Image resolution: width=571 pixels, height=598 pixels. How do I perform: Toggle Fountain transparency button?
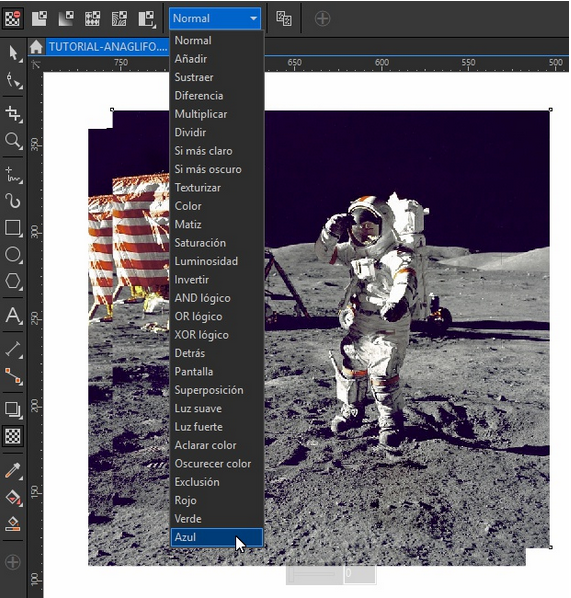coord(66,18)
